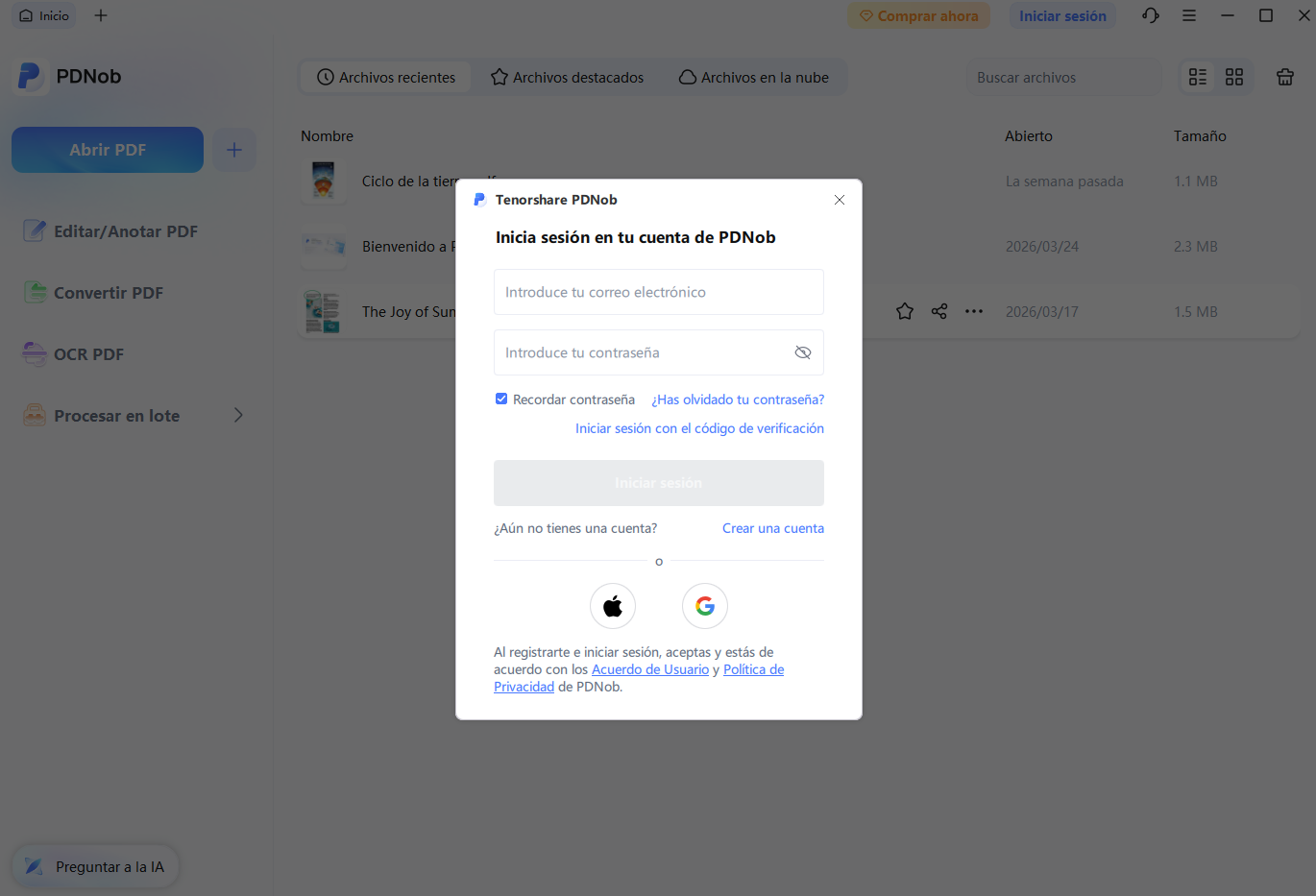Click the Bienvenido file thumbnail
Screen dimensions: 1316x896
click(x=324, y=246)
